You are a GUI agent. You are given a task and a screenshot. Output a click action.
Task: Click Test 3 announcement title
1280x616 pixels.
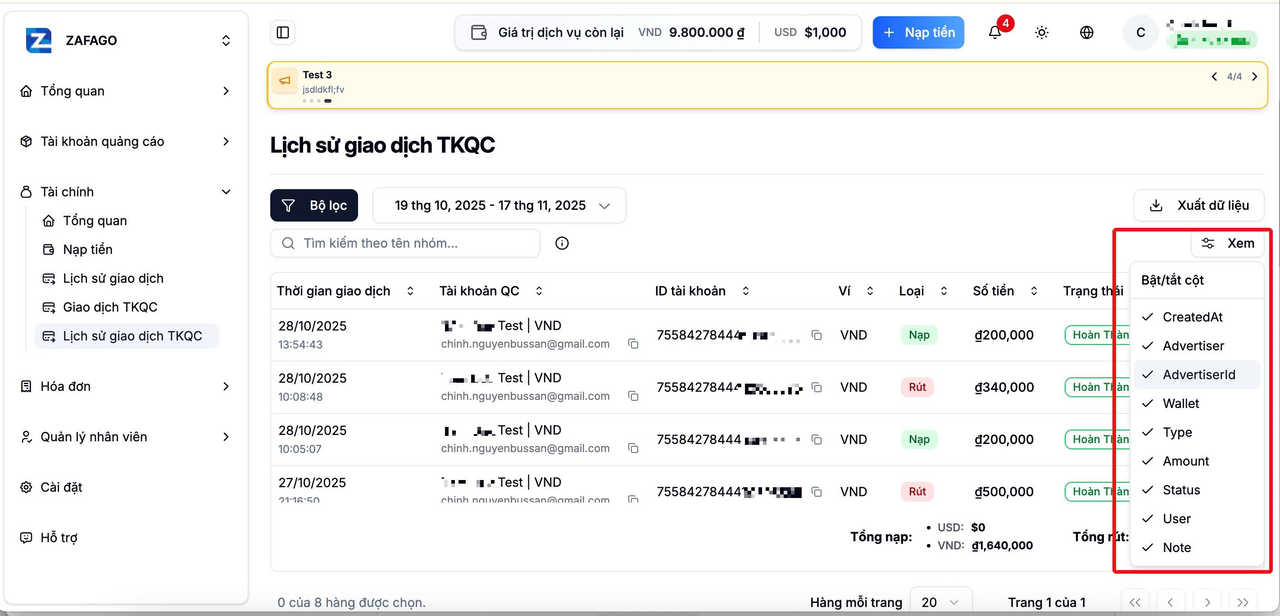(317, 75)
